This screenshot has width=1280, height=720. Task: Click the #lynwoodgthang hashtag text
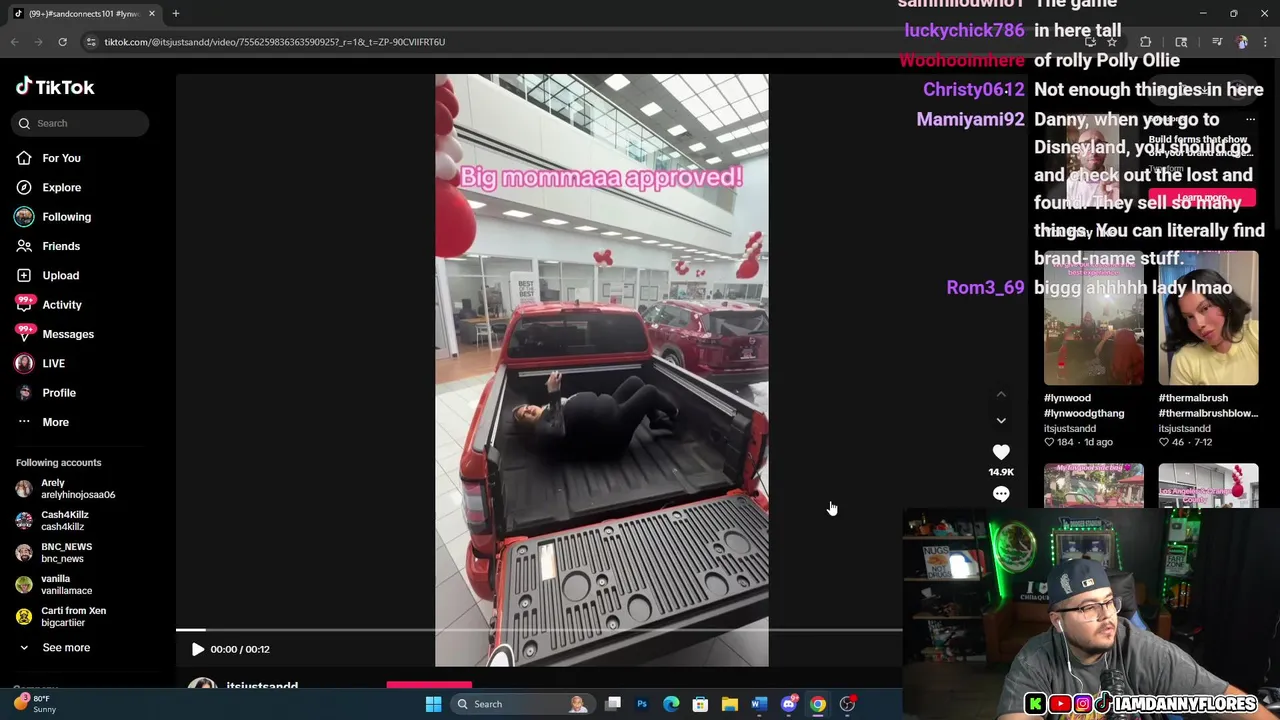(x=1084, y=413)
